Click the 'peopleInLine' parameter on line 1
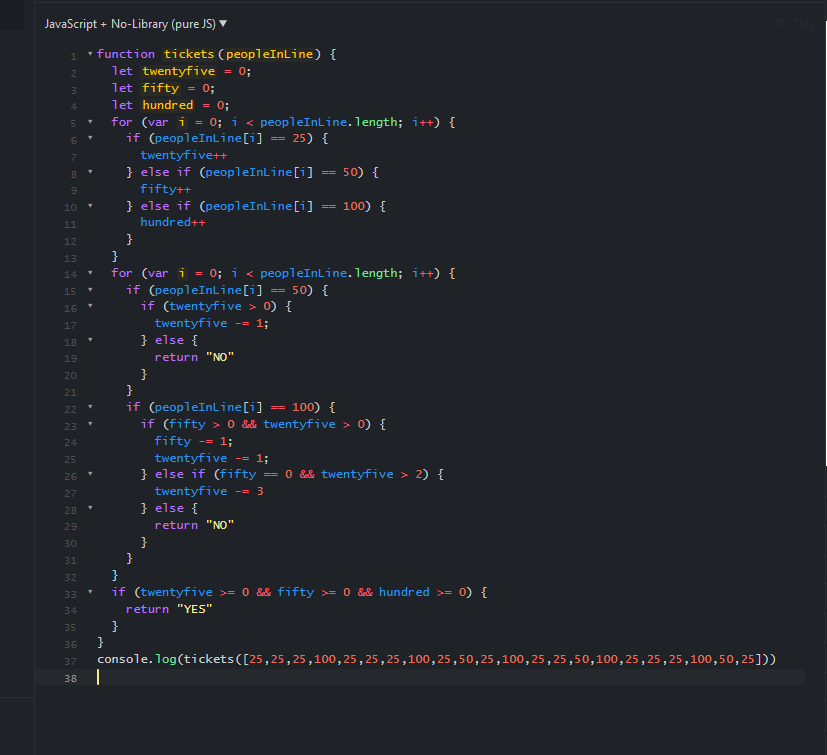This screenshot has height=755, width=827. click(x=270, y=54)
